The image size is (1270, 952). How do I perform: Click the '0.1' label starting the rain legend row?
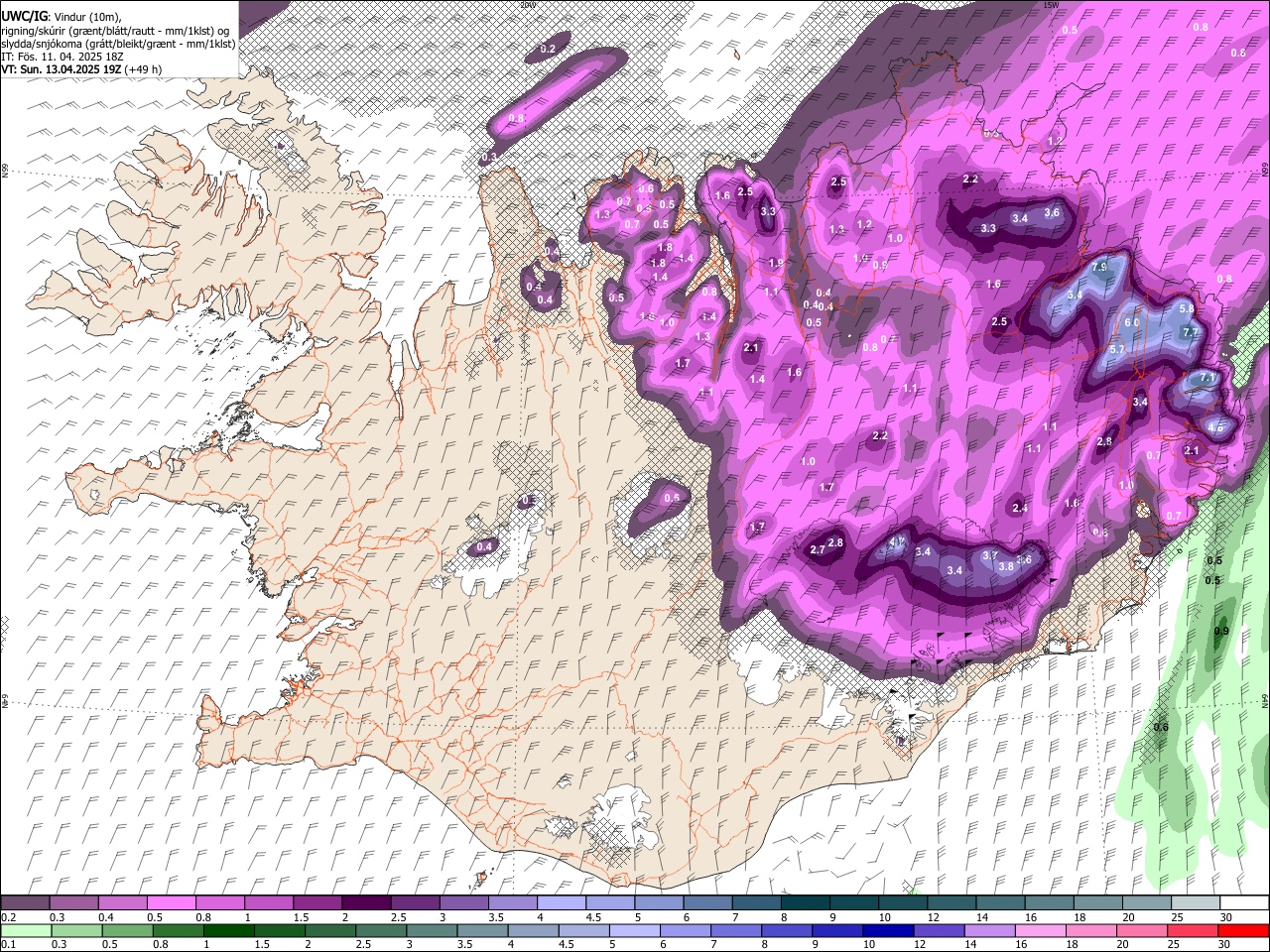8,945
